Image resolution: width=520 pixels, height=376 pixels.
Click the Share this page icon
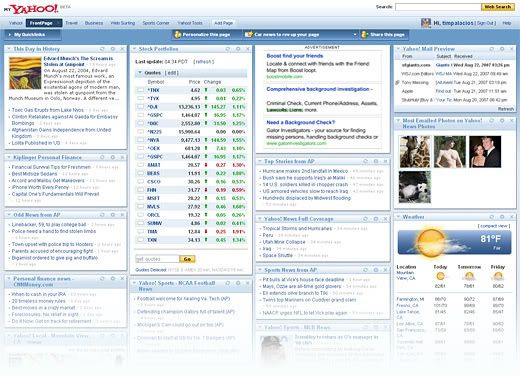[365, 34]
